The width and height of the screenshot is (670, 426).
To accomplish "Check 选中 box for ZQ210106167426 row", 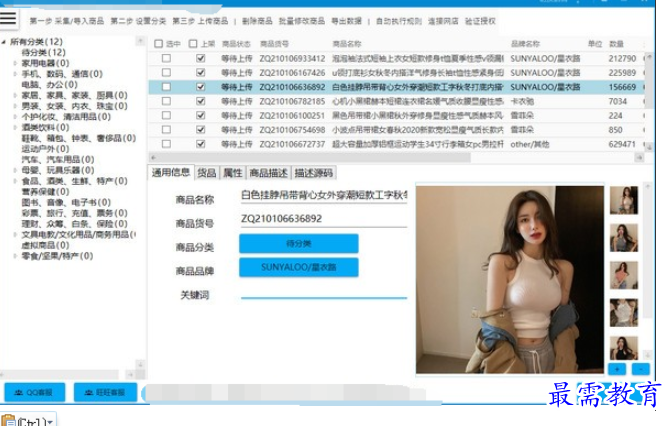I will coord(166,72).
